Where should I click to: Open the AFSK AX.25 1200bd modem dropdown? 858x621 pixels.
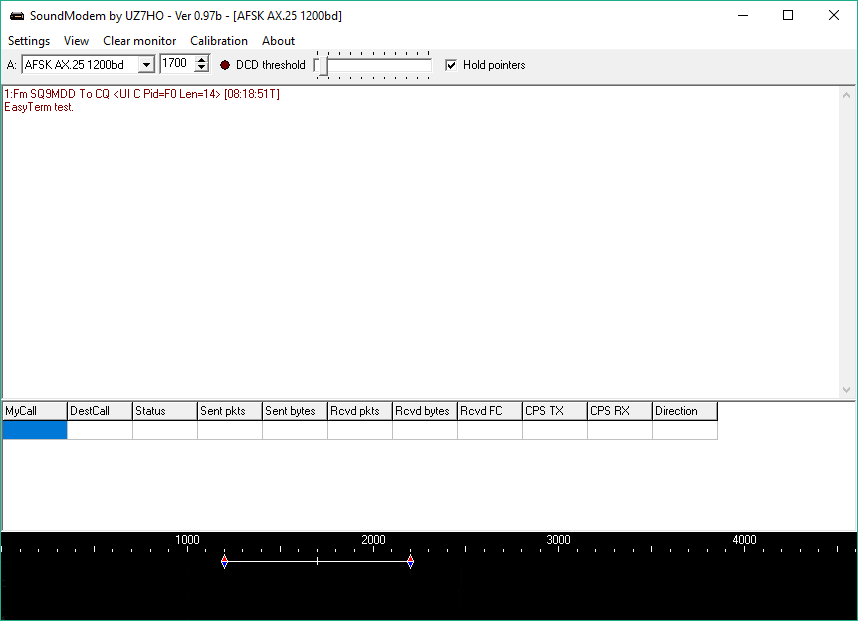click(146, 65)
